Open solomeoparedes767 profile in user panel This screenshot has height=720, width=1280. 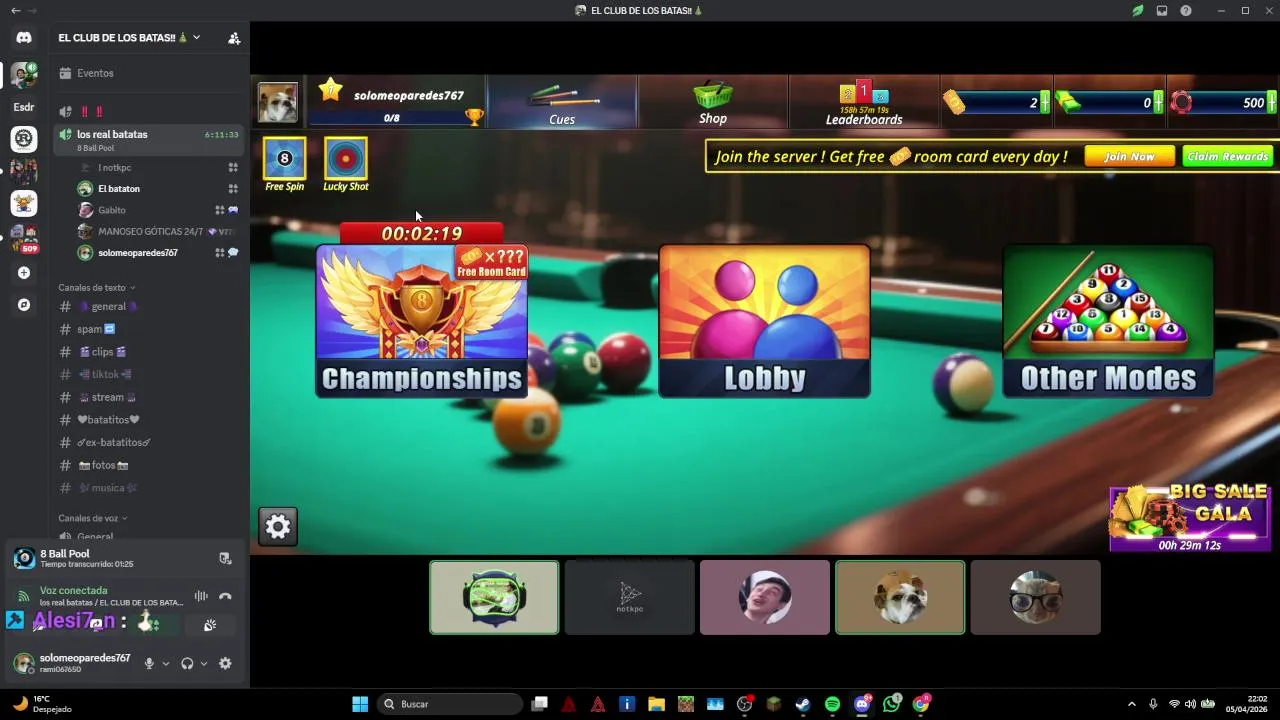[72, 663]
